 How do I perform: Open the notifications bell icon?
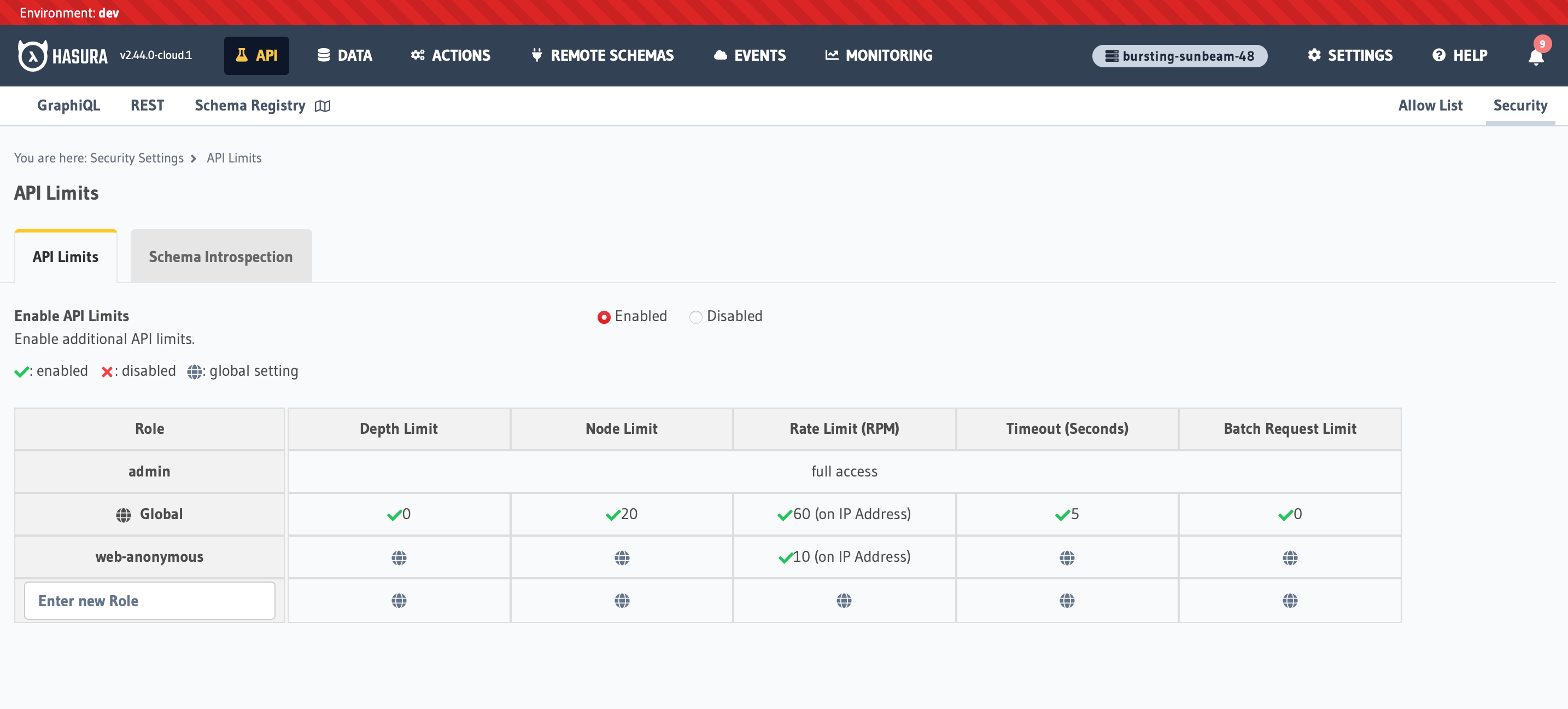(1535, 57)
